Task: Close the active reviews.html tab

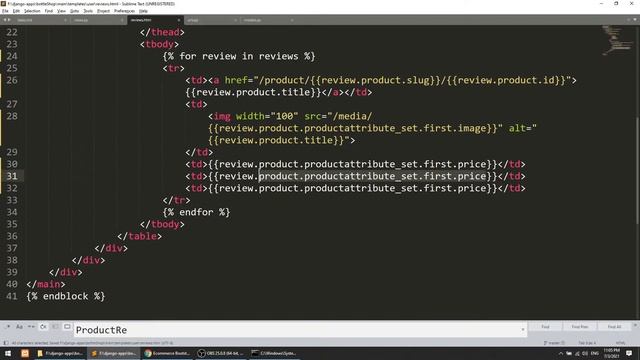Action: pos(178,20)
